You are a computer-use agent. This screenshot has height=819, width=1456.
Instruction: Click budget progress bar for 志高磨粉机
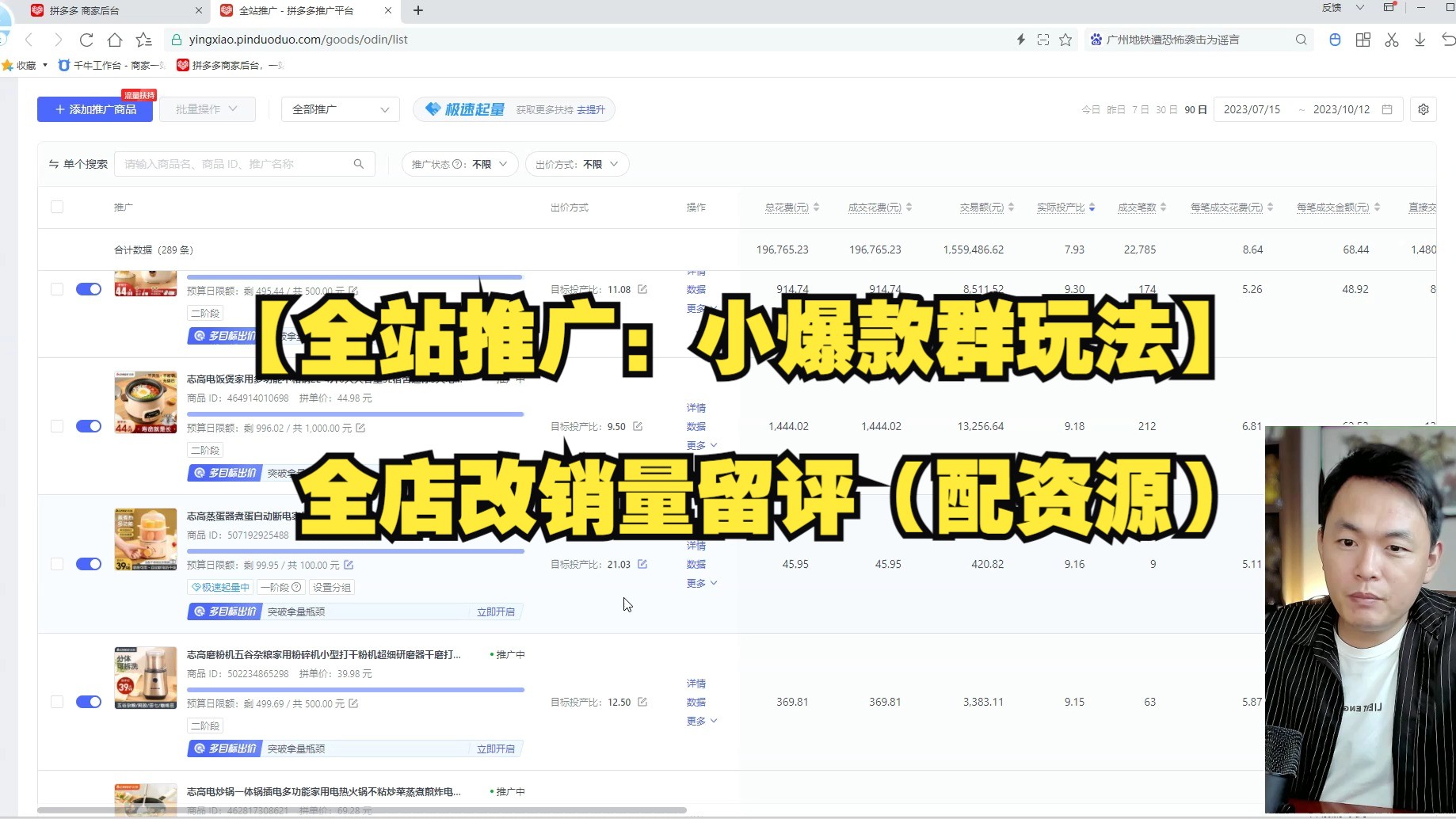[x=356, y=690]
